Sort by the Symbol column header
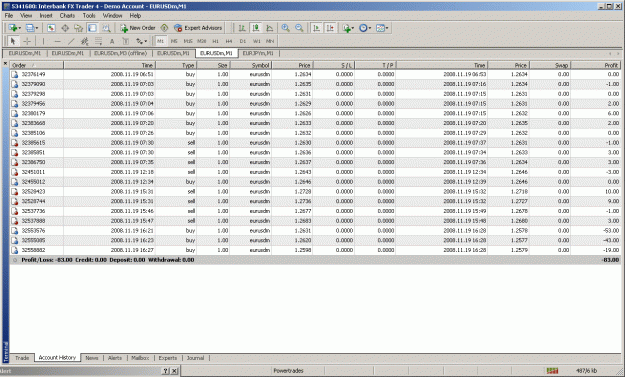 tap(251, 65)
